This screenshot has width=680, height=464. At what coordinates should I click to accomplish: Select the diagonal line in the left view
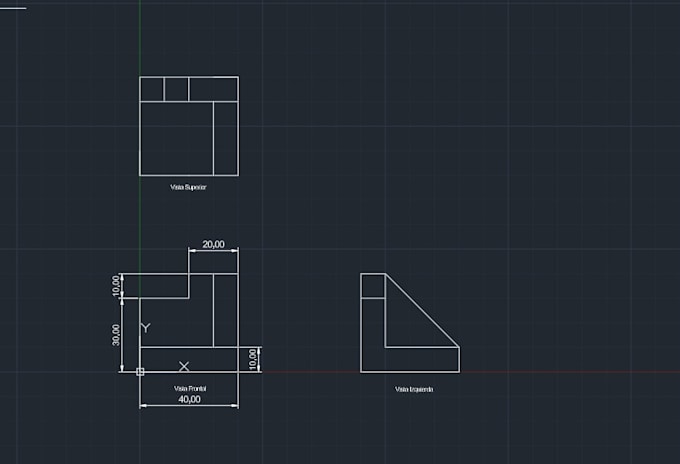(422, 310)
